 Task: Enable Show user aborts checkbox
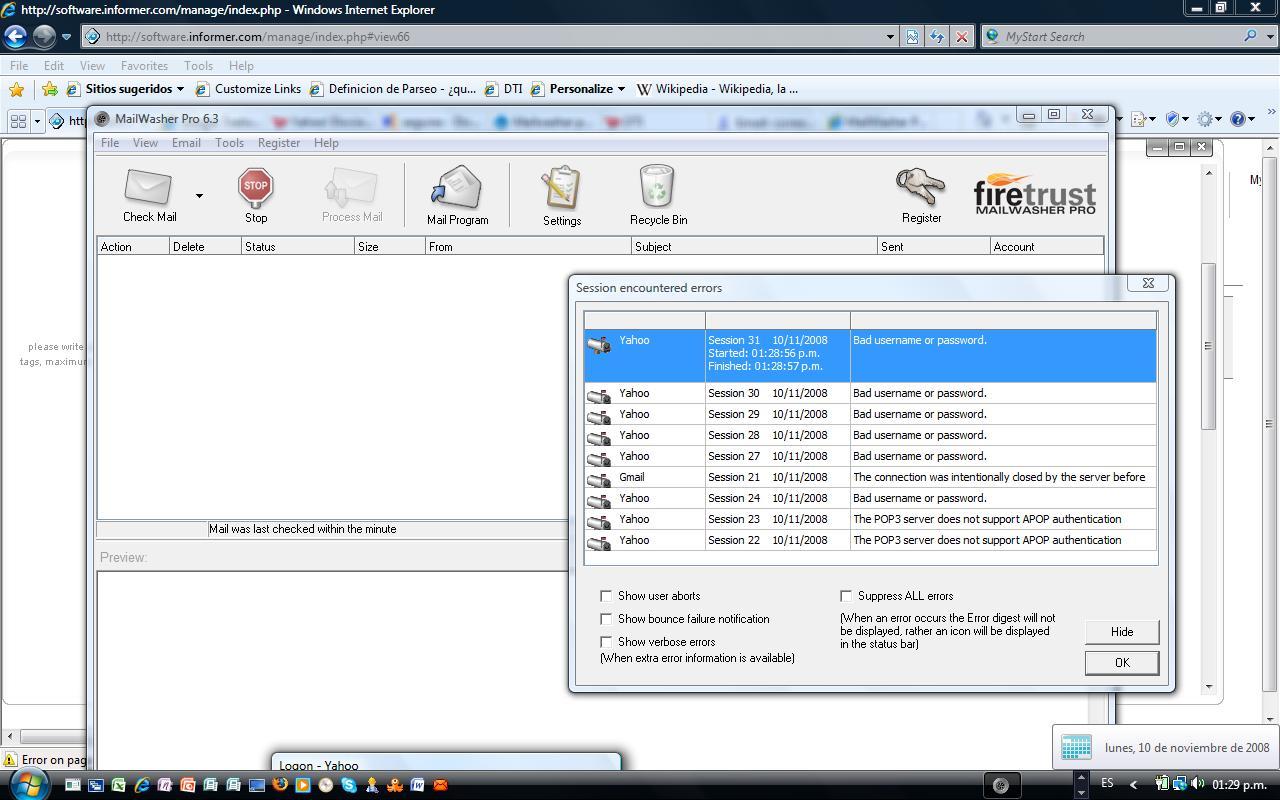606,596
